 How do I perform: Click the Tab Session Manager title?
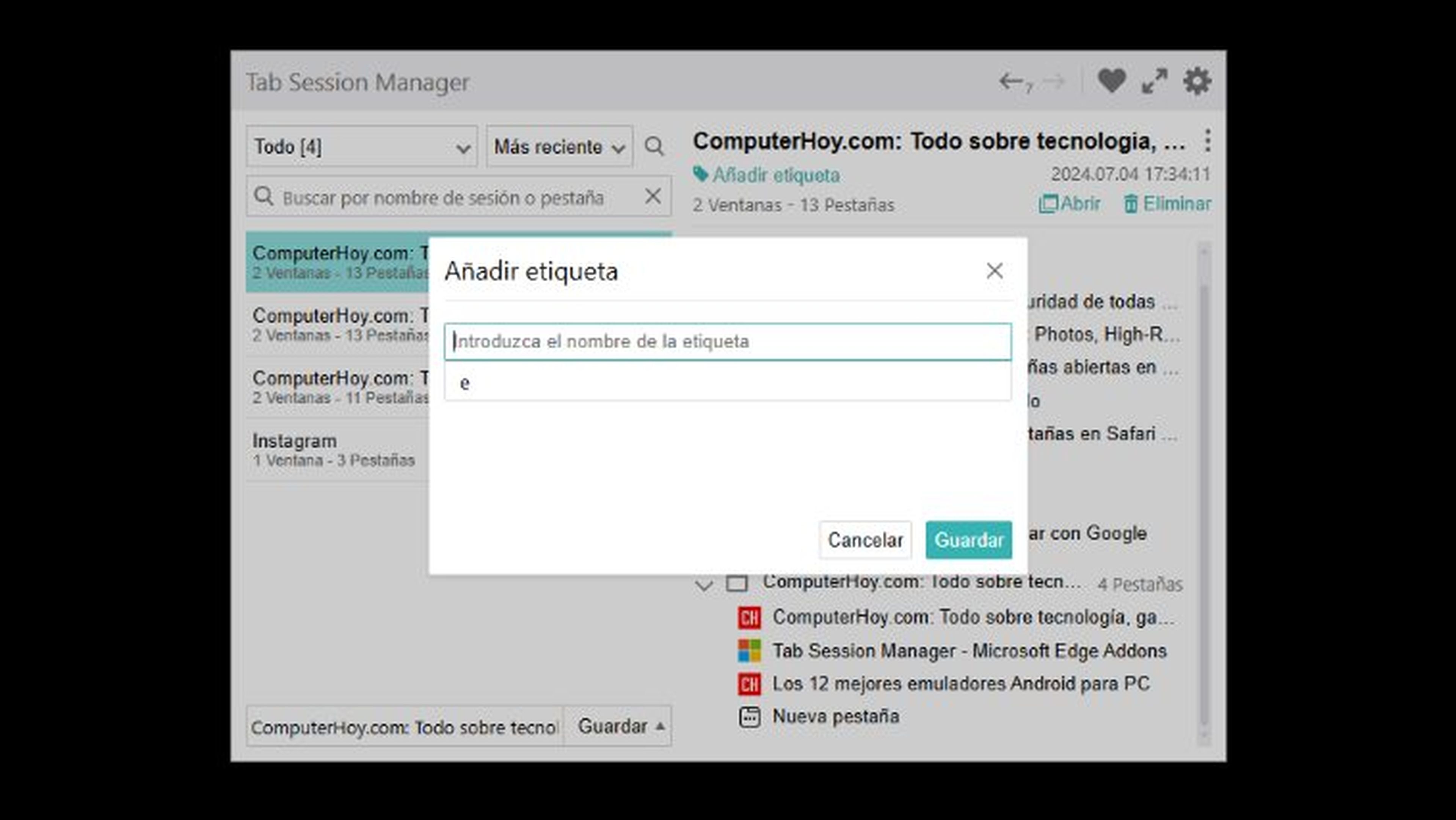pyautogui.click(x=357, y=82)
